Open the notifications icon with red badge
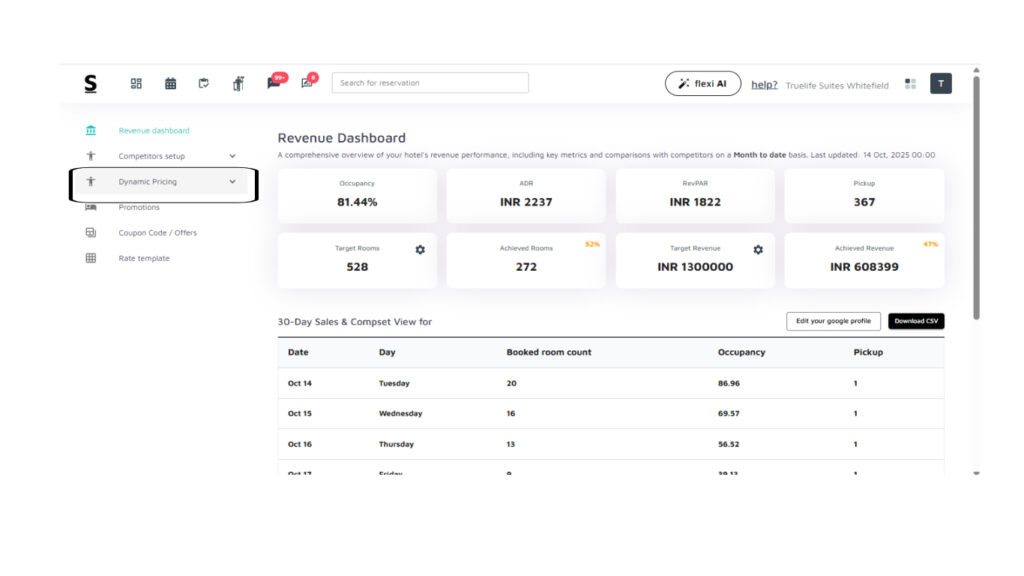This screenshot has height=576, width=1024. tap(308, 84)
